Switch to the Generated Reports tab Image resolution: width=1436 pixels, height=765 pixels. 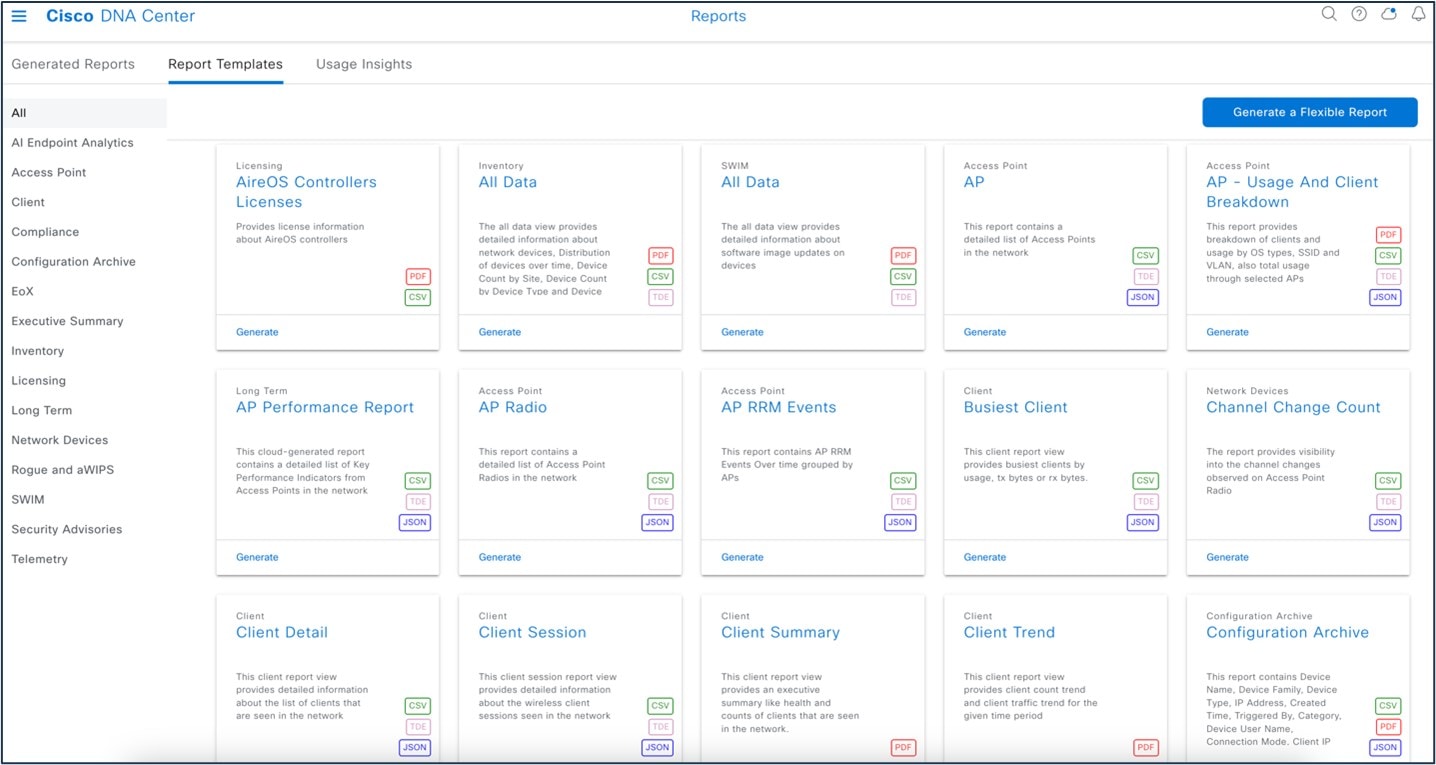[73, 64]
